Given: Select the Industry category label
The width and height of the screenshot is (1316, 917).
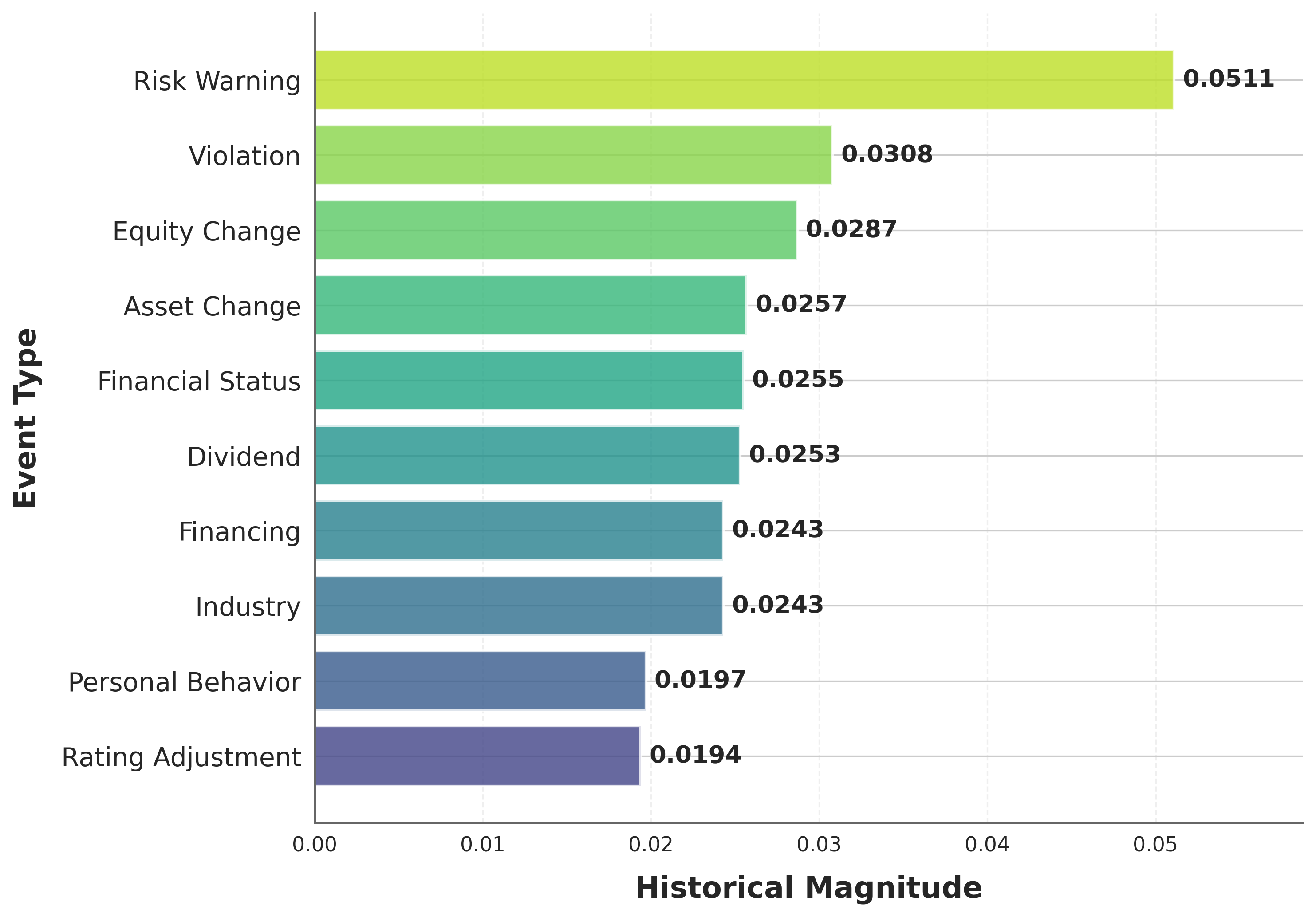Looking at the screenshot, I should pyautogui.click(x=248, y=607).
